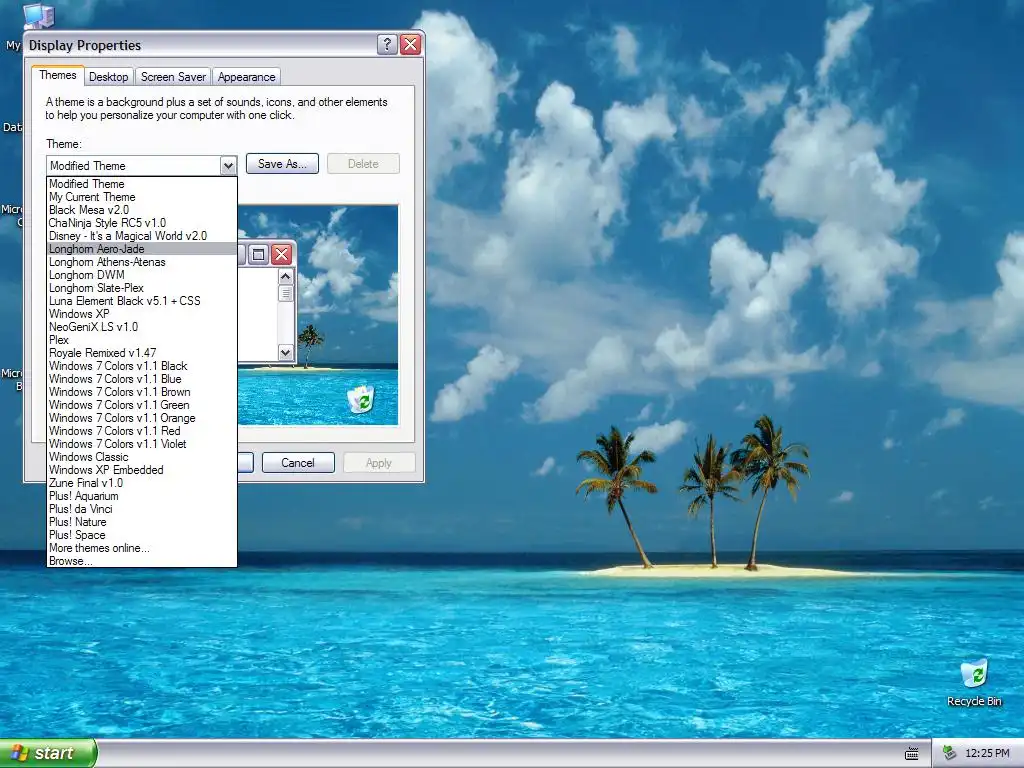
Task: Click the Display Properties help question icon
Action: [x=387, y=44]
